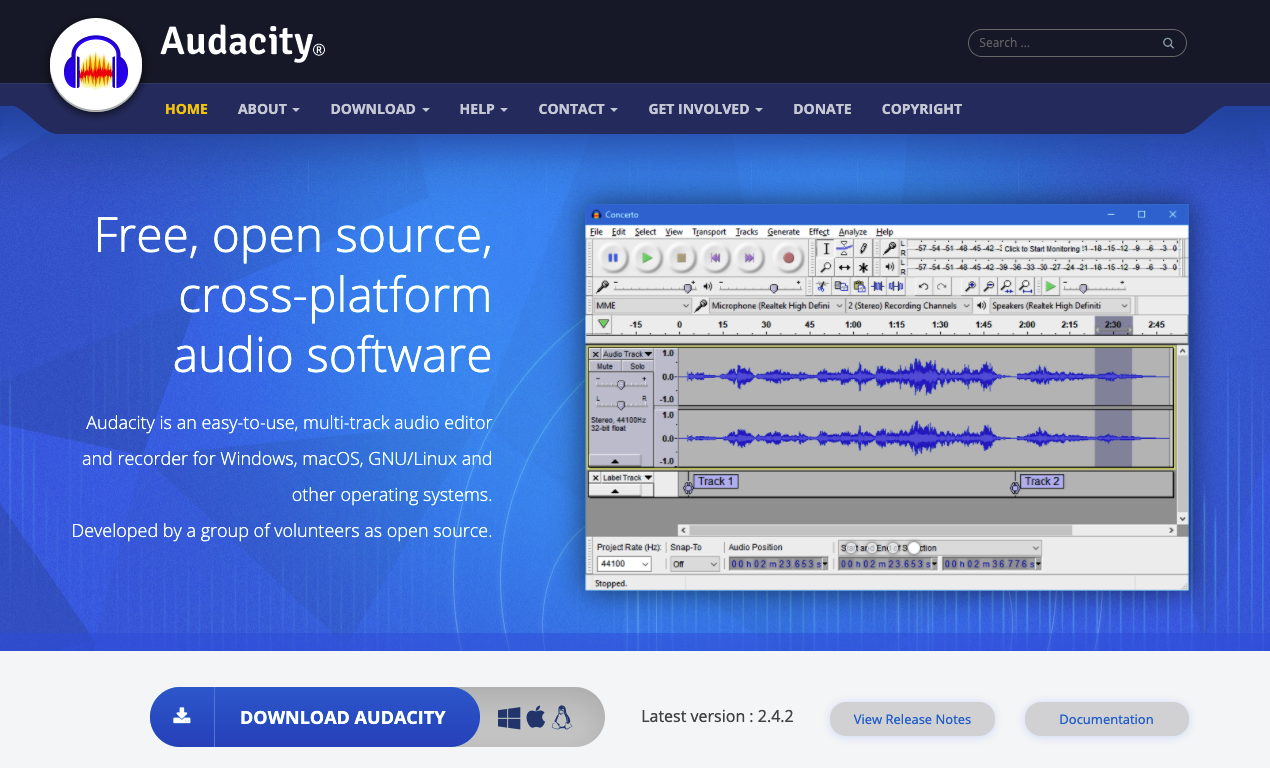This screenshot has width=1270, height=768.
Task: Click the Undo arrow icon
Action: pyautogui.click(x=923, y=287)
